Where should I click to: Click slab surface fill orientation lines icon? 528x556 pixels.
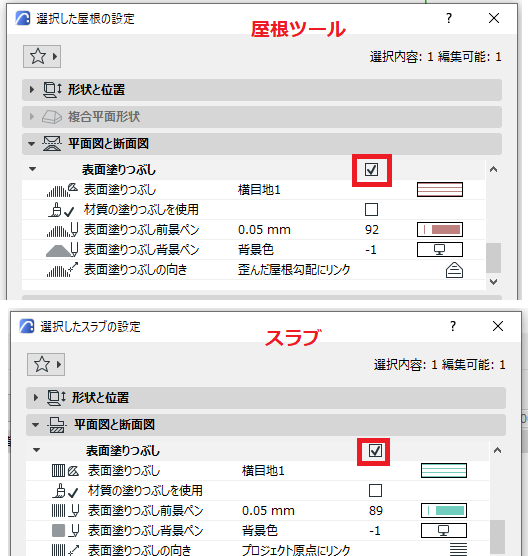458,549
